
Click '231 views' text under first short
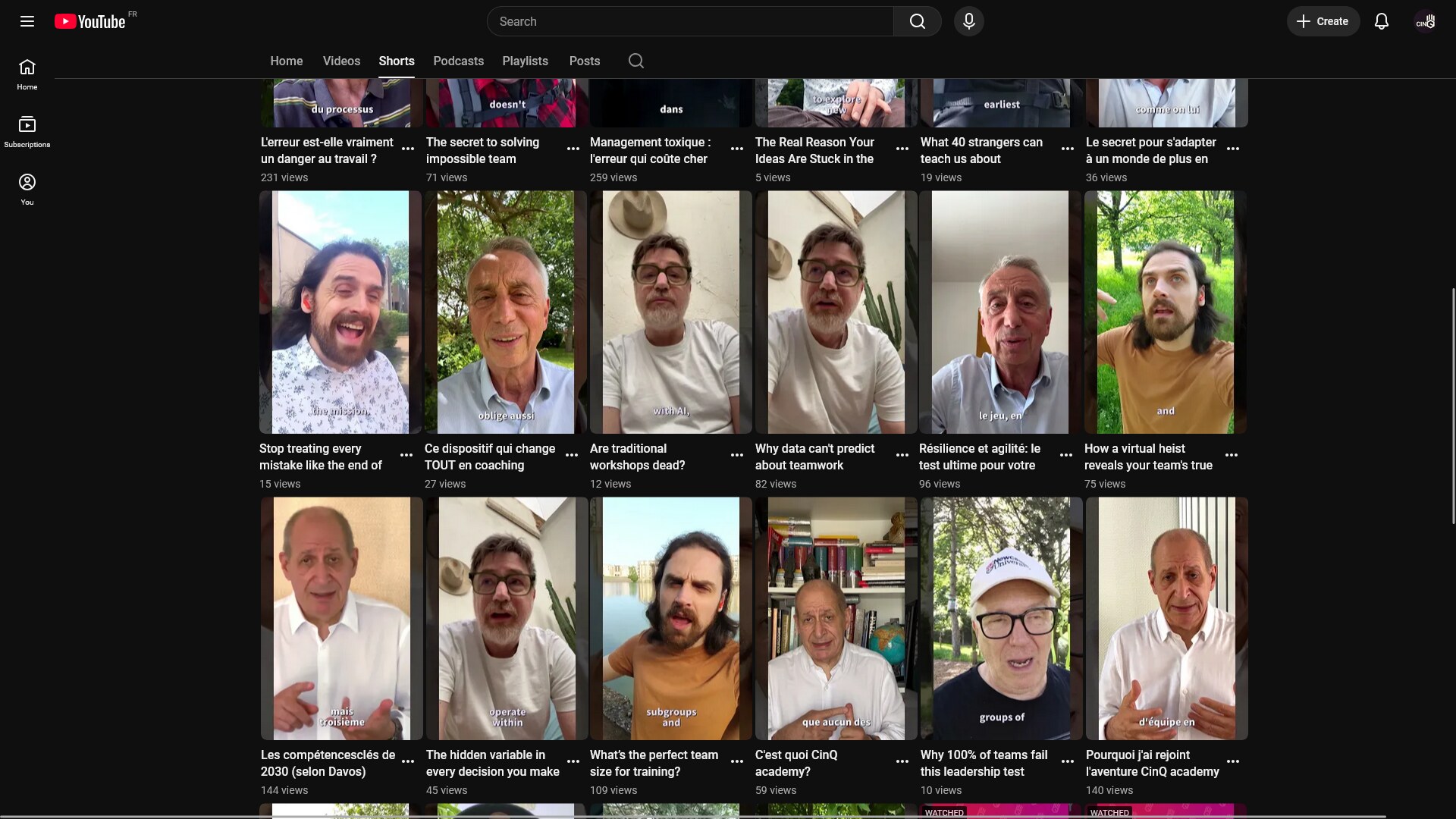click(x=284, y=177)
